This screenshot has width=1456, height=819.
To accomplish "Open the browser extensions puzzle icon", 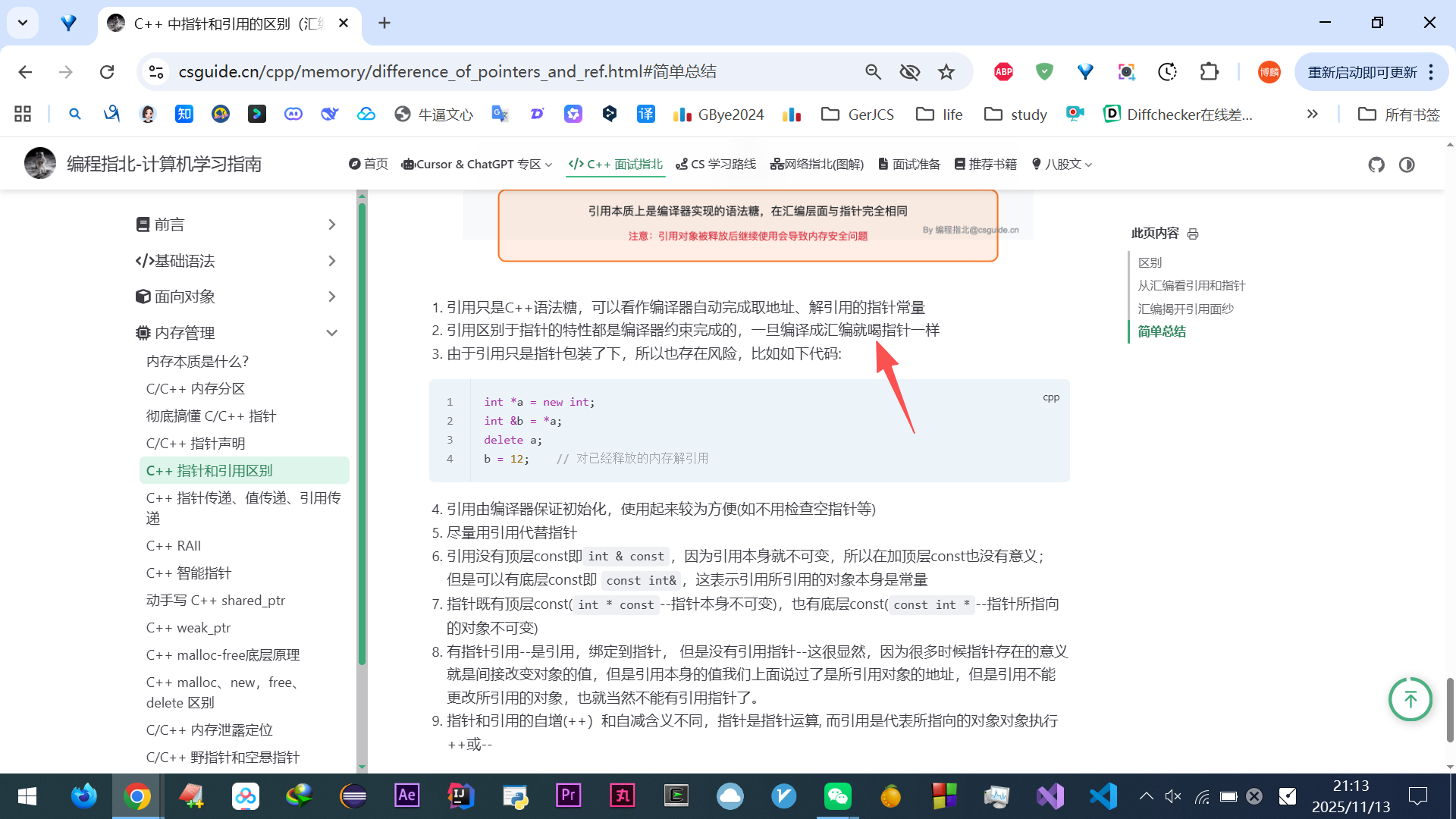I will pos(1209,72).
